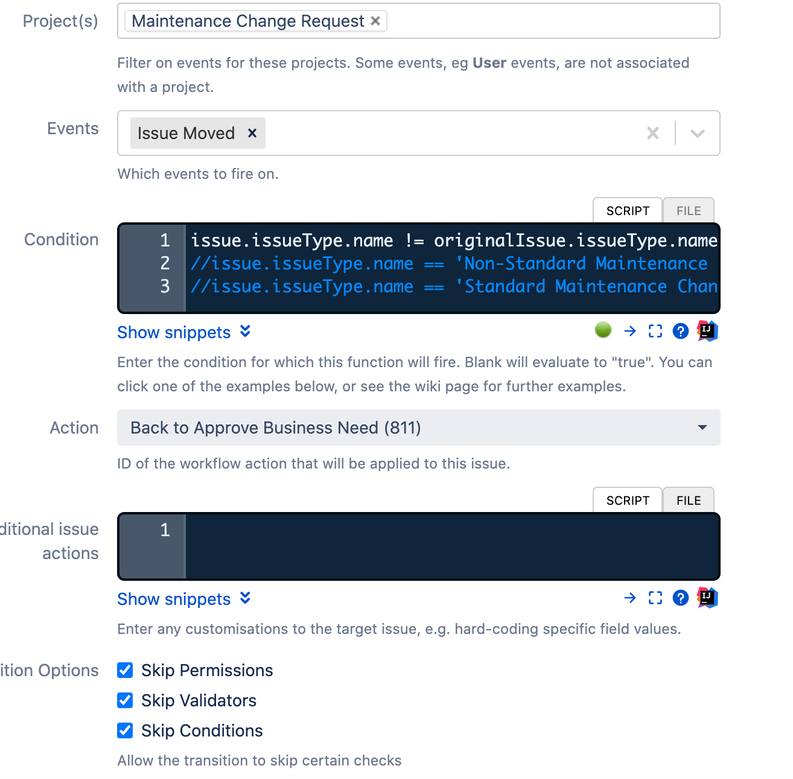The image size is (793, 779).
Task: Expand Additional actions snippets double-chevron
Action: [245, 598]
